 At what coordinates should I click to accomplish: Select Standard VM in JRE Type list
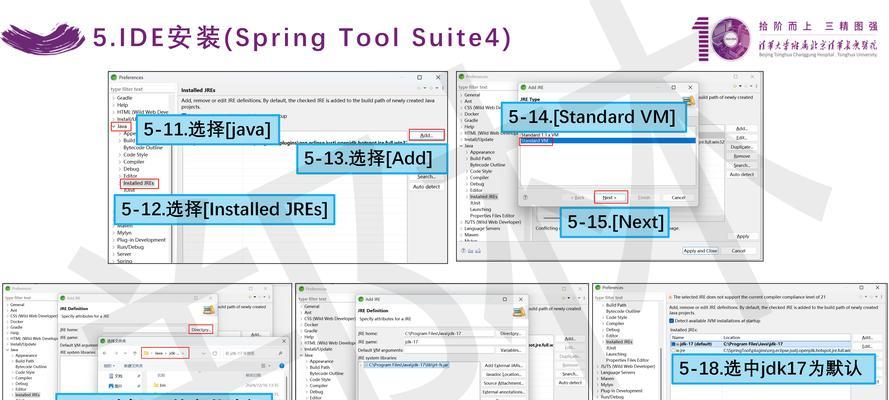coord(607,141)
